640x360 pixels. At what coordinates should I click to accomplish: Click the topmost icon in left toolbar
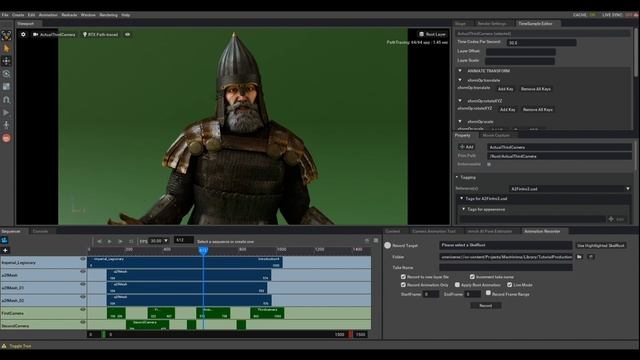pos(6,36)
